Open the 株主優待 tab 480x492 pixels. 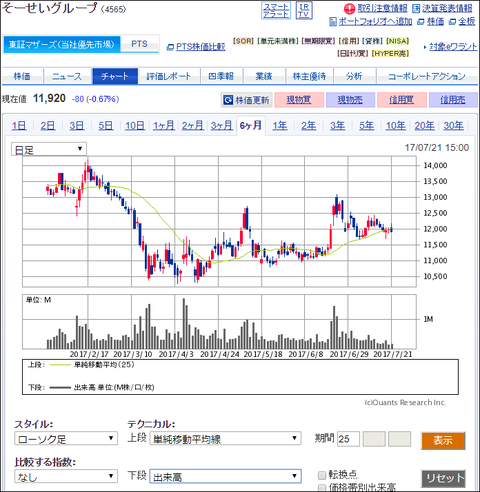point(309,76)
